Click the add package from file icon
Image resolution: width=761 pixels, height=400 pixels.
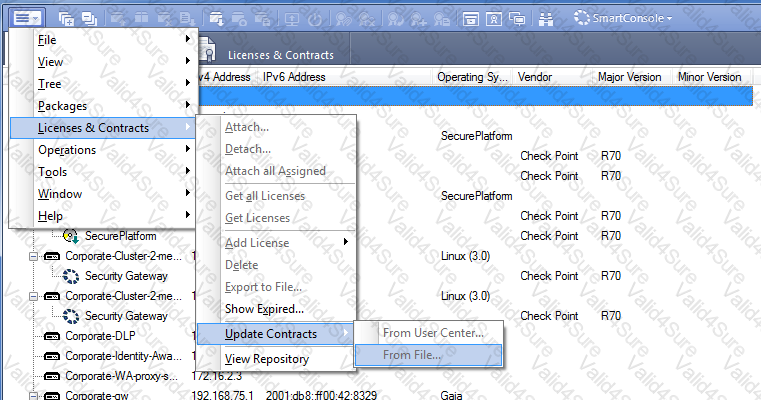[263, 19]
